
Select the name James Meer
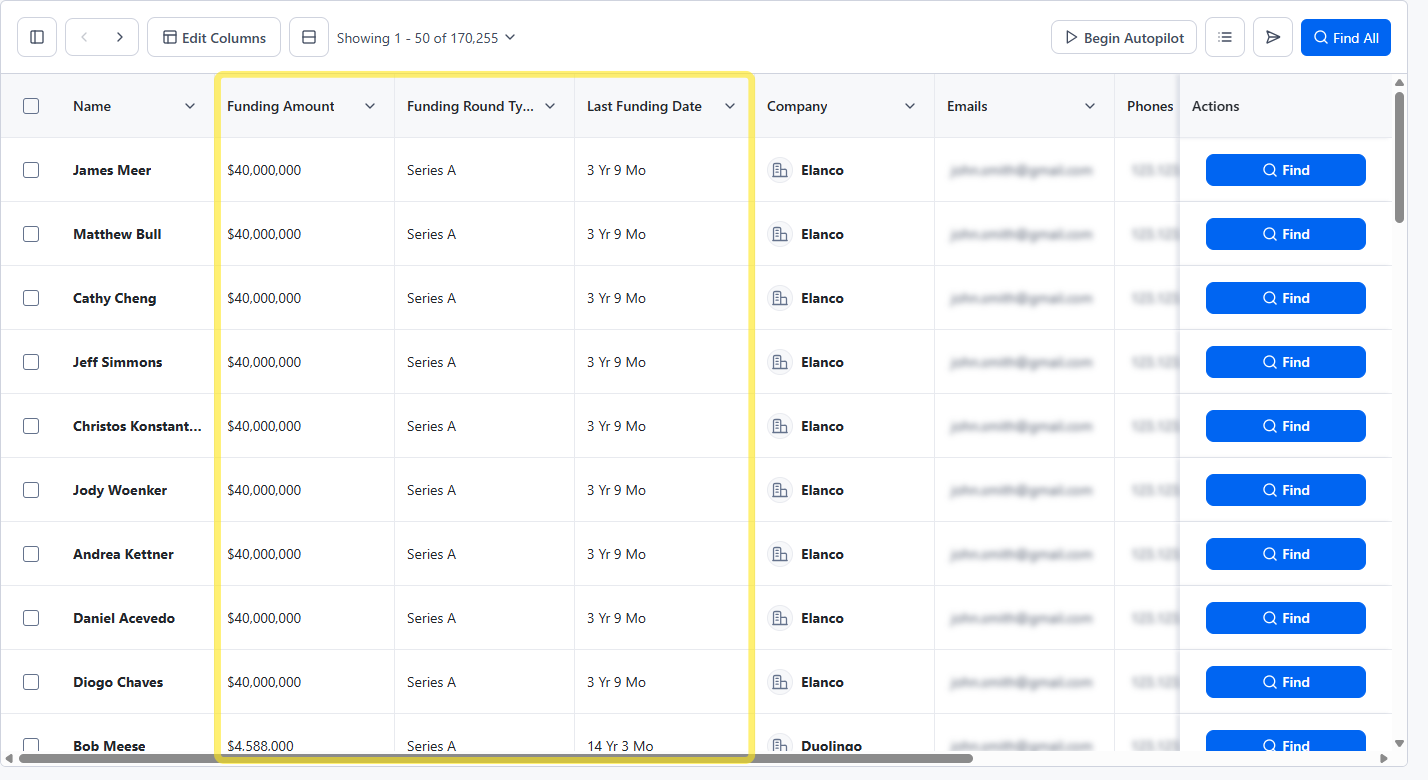pos(112,170)
